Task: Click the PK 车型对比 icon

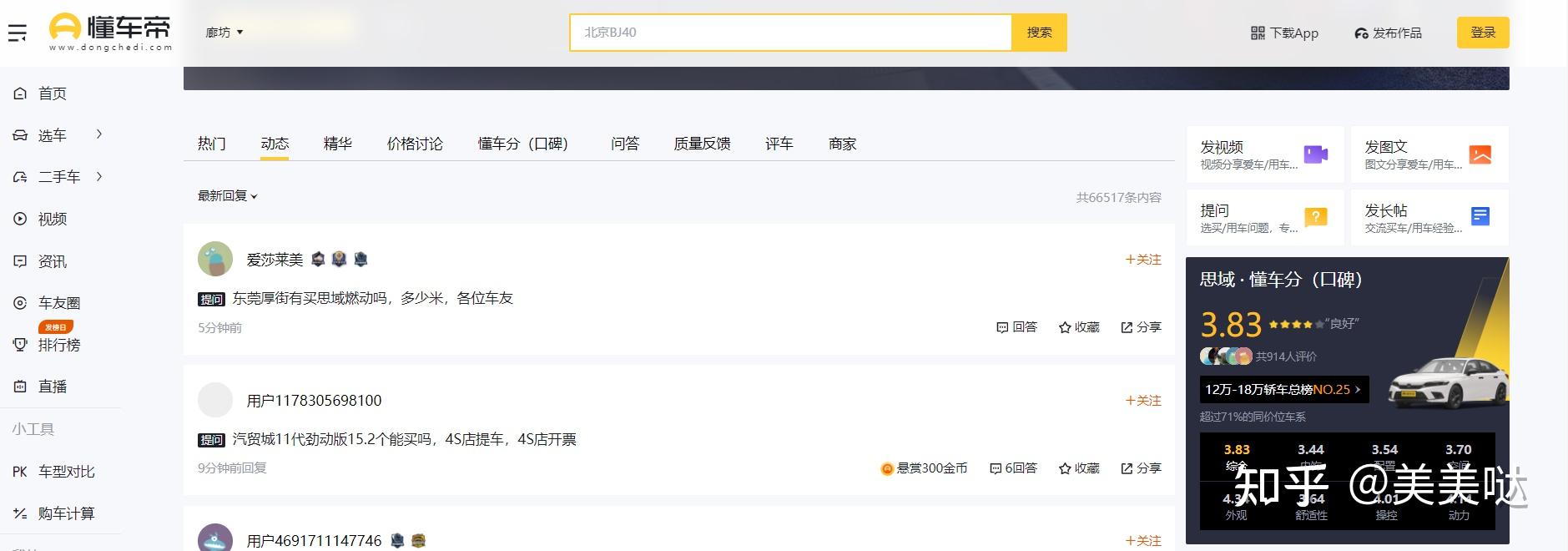Action: click(20, 472)
